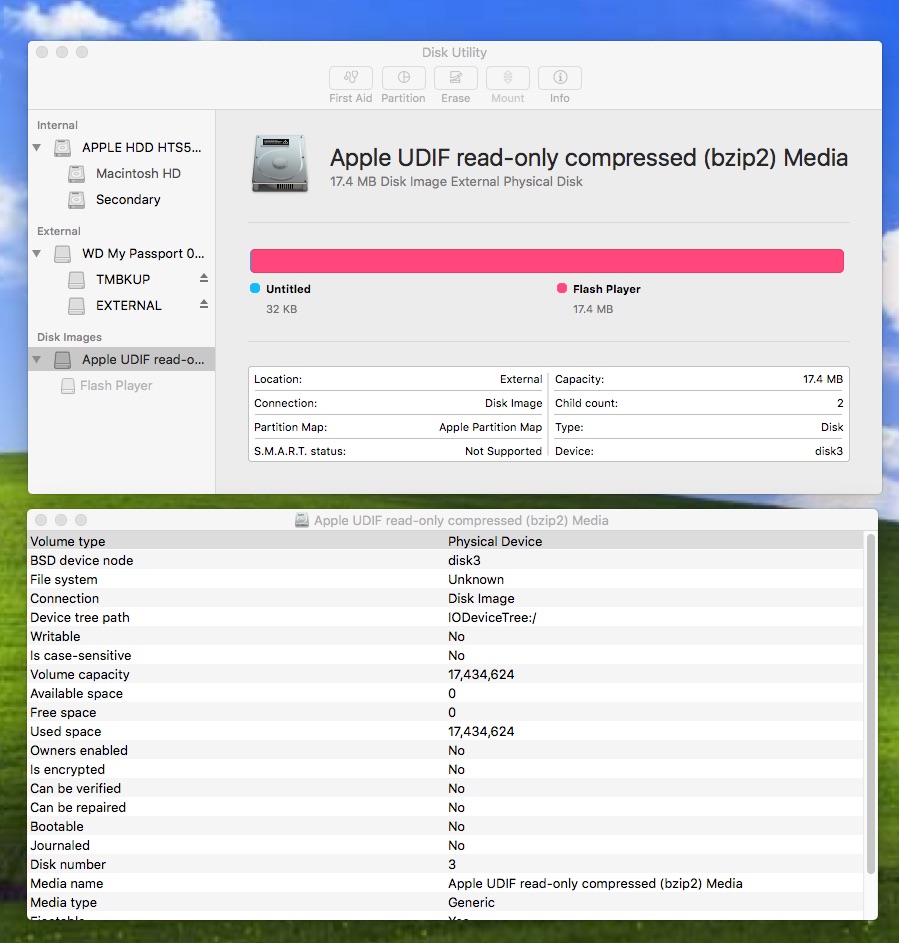Select the Volume capacity row
Image resolution: width=899 pixels, height=943 pixels.
446,675
